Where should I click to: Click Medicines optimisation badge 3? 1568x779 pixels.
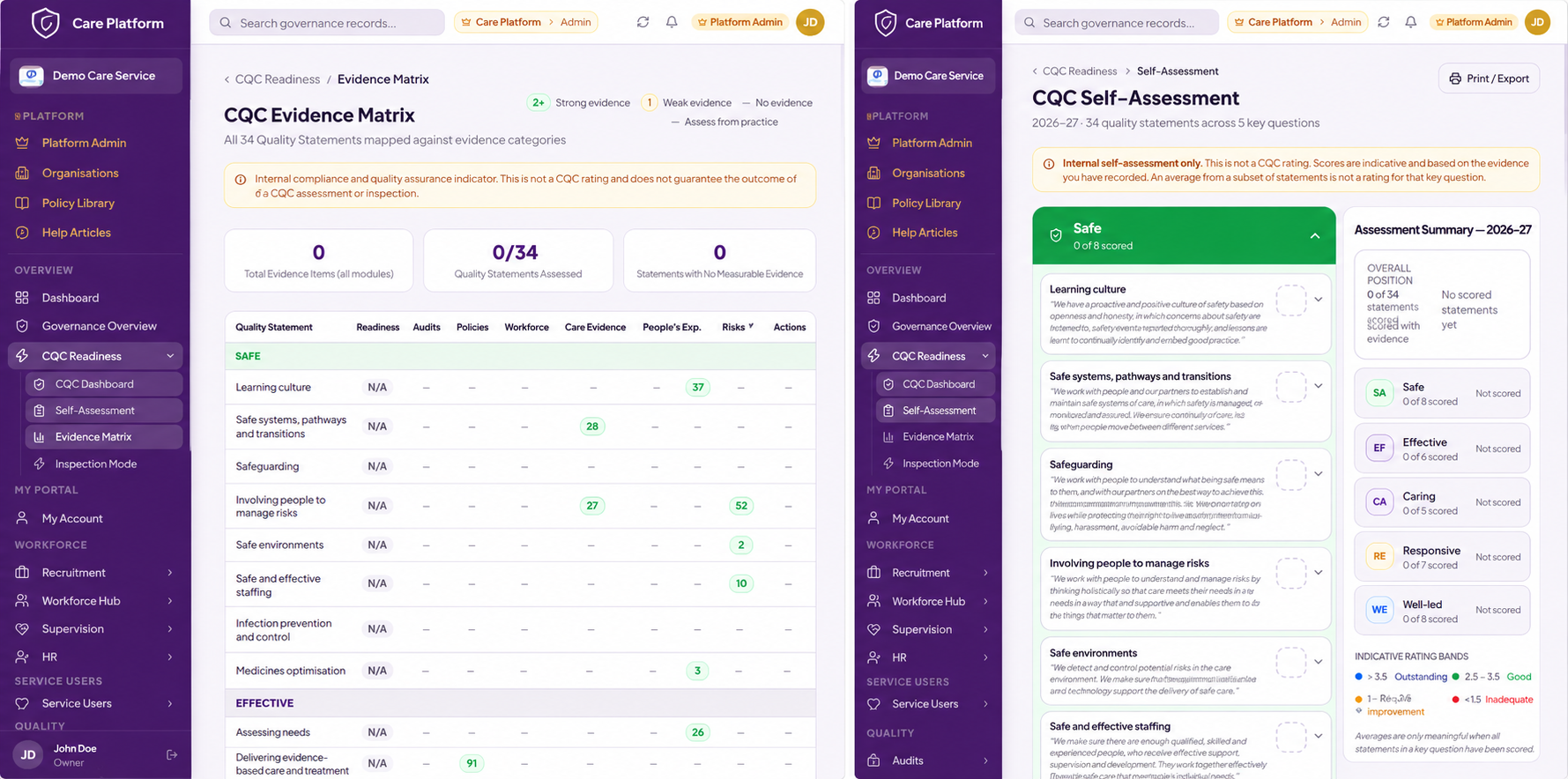coord(697,671)
